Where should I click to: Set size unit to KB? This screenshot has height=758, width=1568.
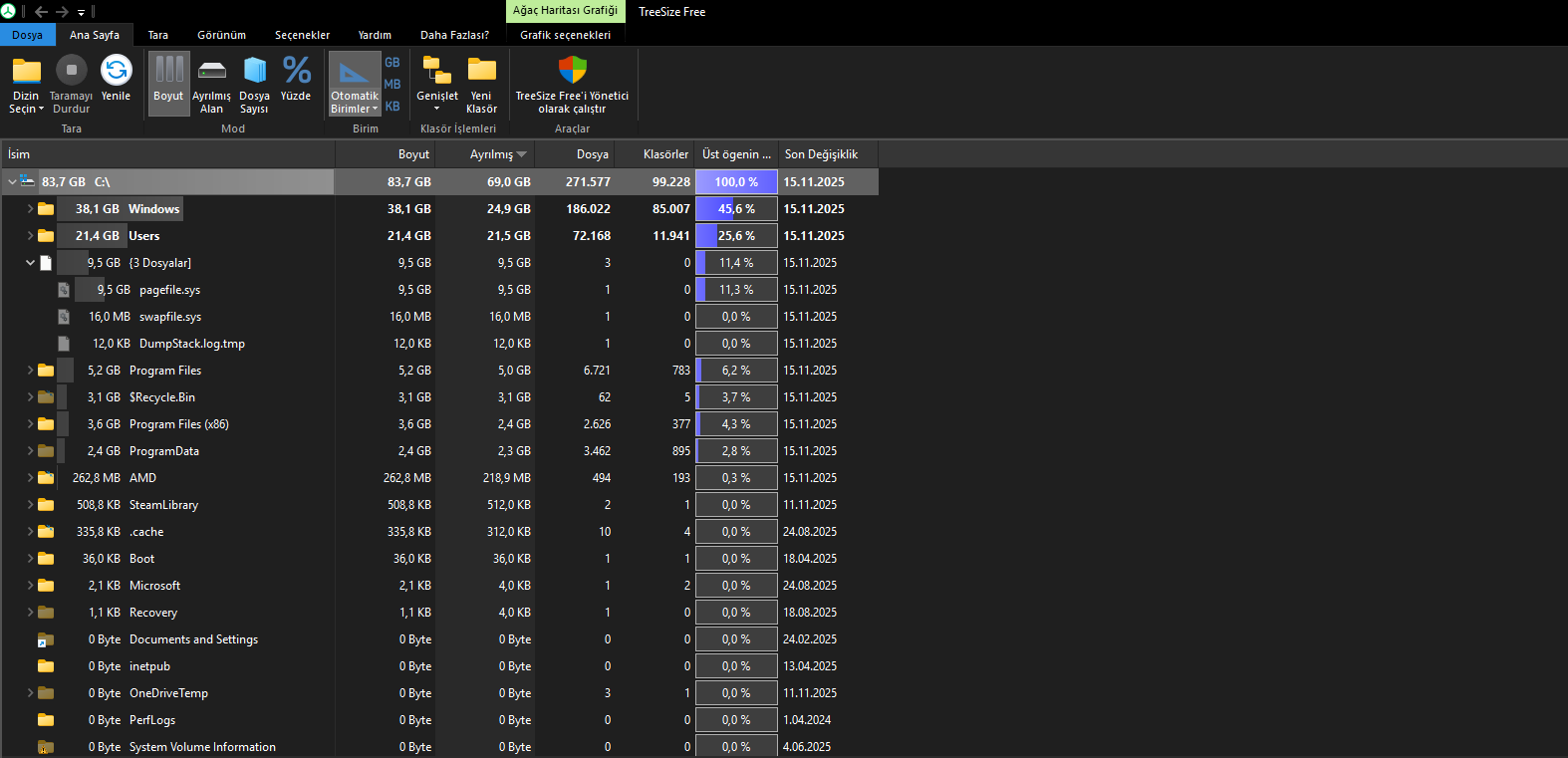[392, 106]
